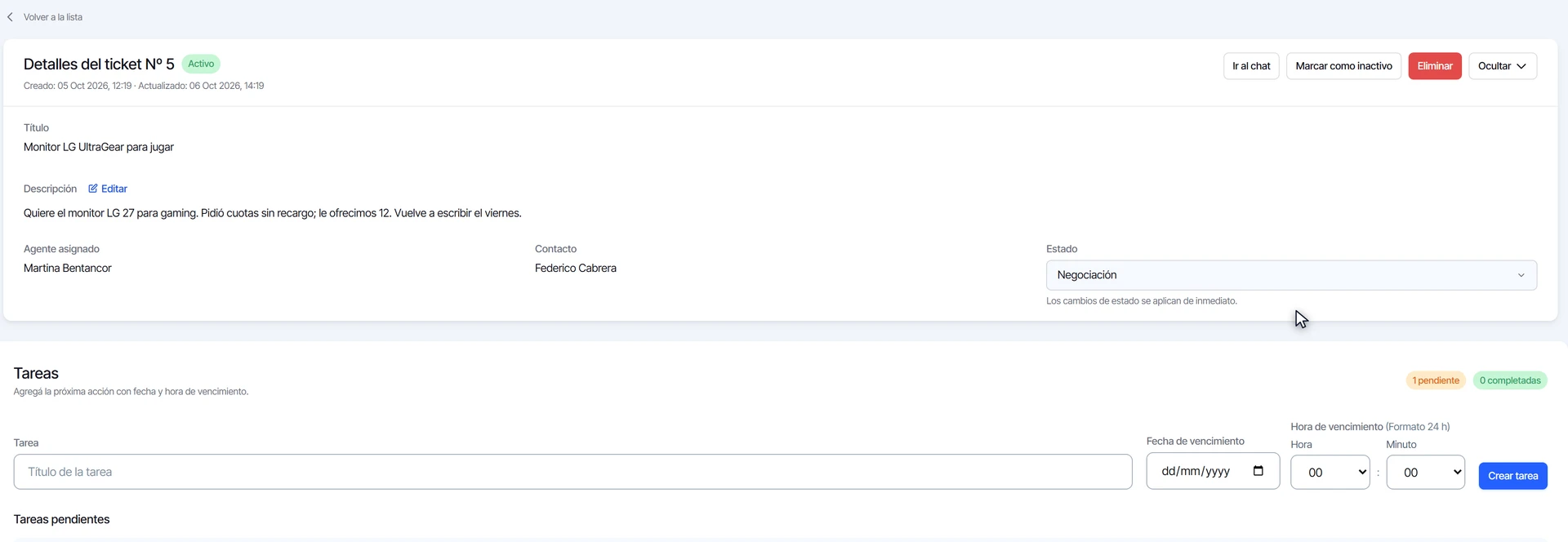Click the 0 completadas badge
1568x542 pixels.
[1510, 380]
